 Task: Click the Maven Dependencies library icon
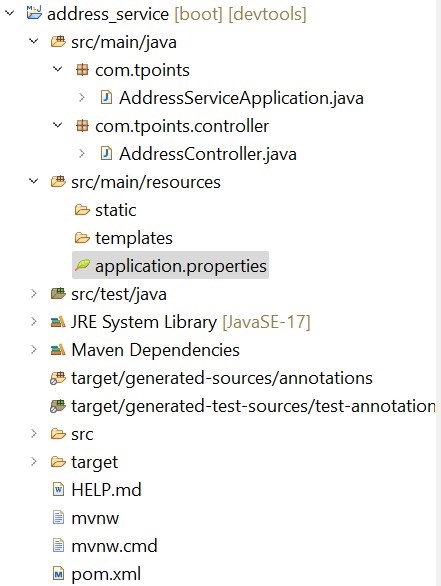coord(58,349)
